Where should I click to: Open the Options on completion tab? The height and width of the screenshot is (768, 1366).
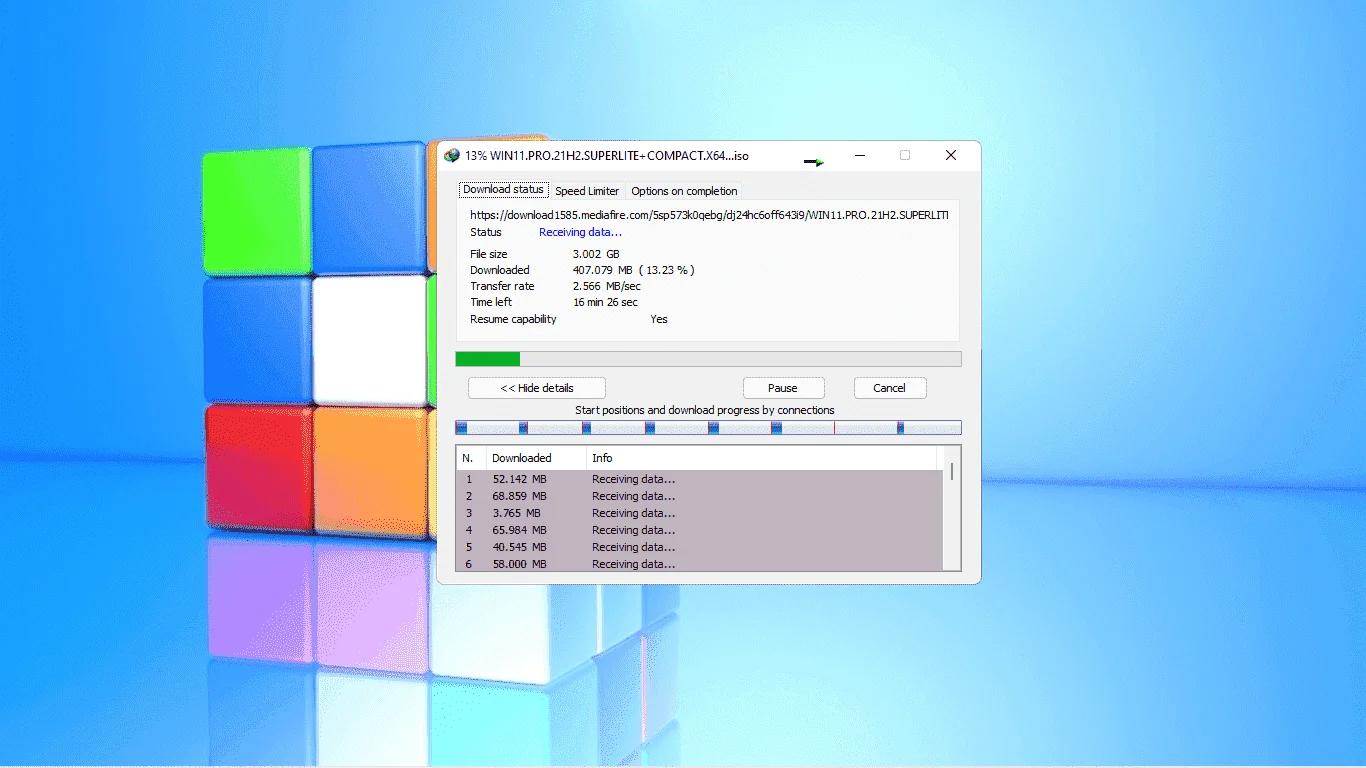tap(684, 191)
